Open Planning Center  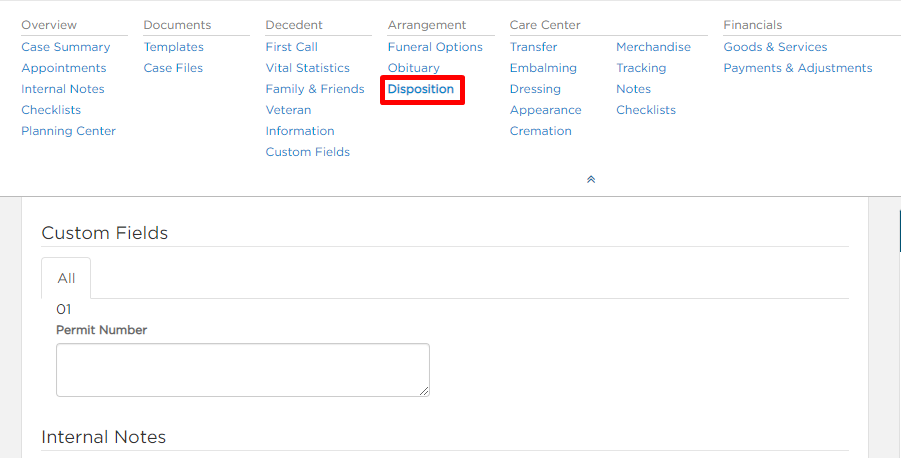68,131
